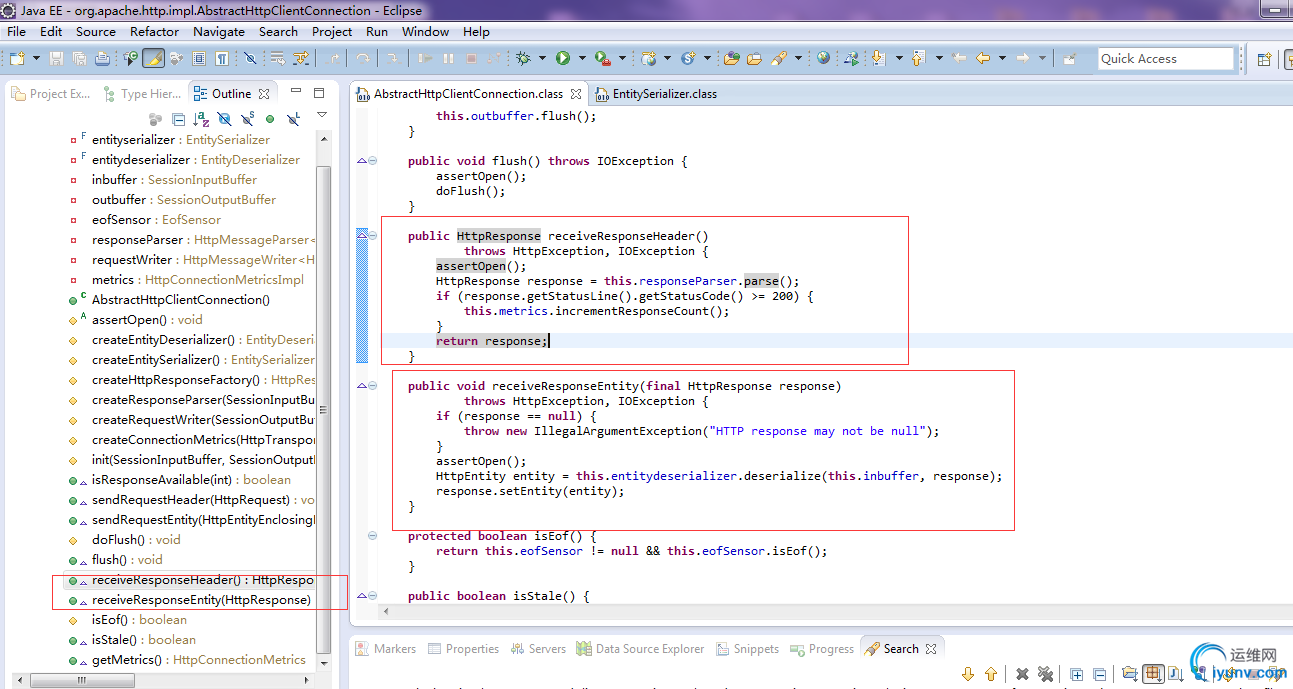The image size is (1293, 689).
Task: Click Outline vertical scrollbar
Action: tap(323, 410)
